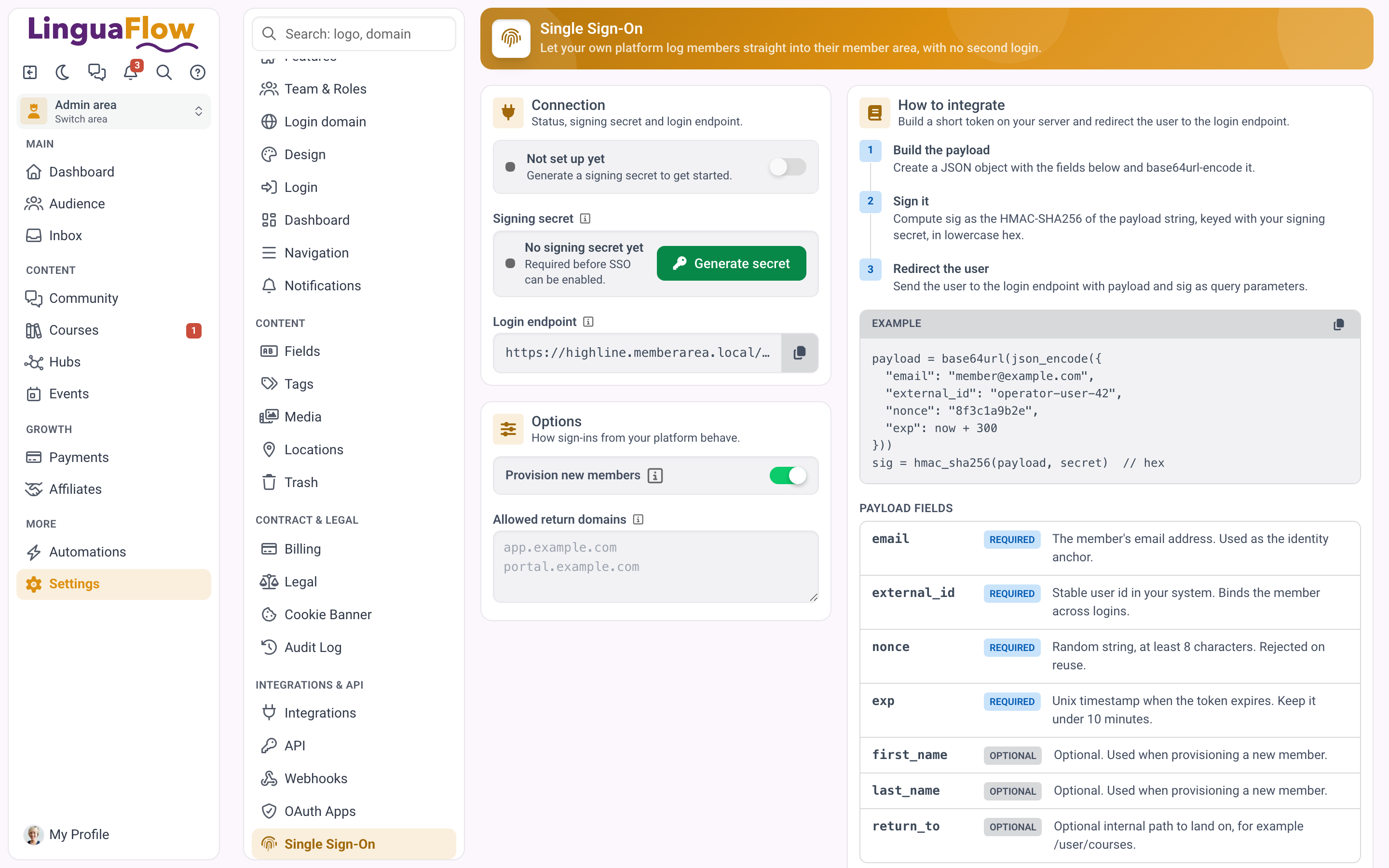The width and height of the screenshot is (1389, 868).
Task: Copy the example code snippet
Action: (1338, 325)
